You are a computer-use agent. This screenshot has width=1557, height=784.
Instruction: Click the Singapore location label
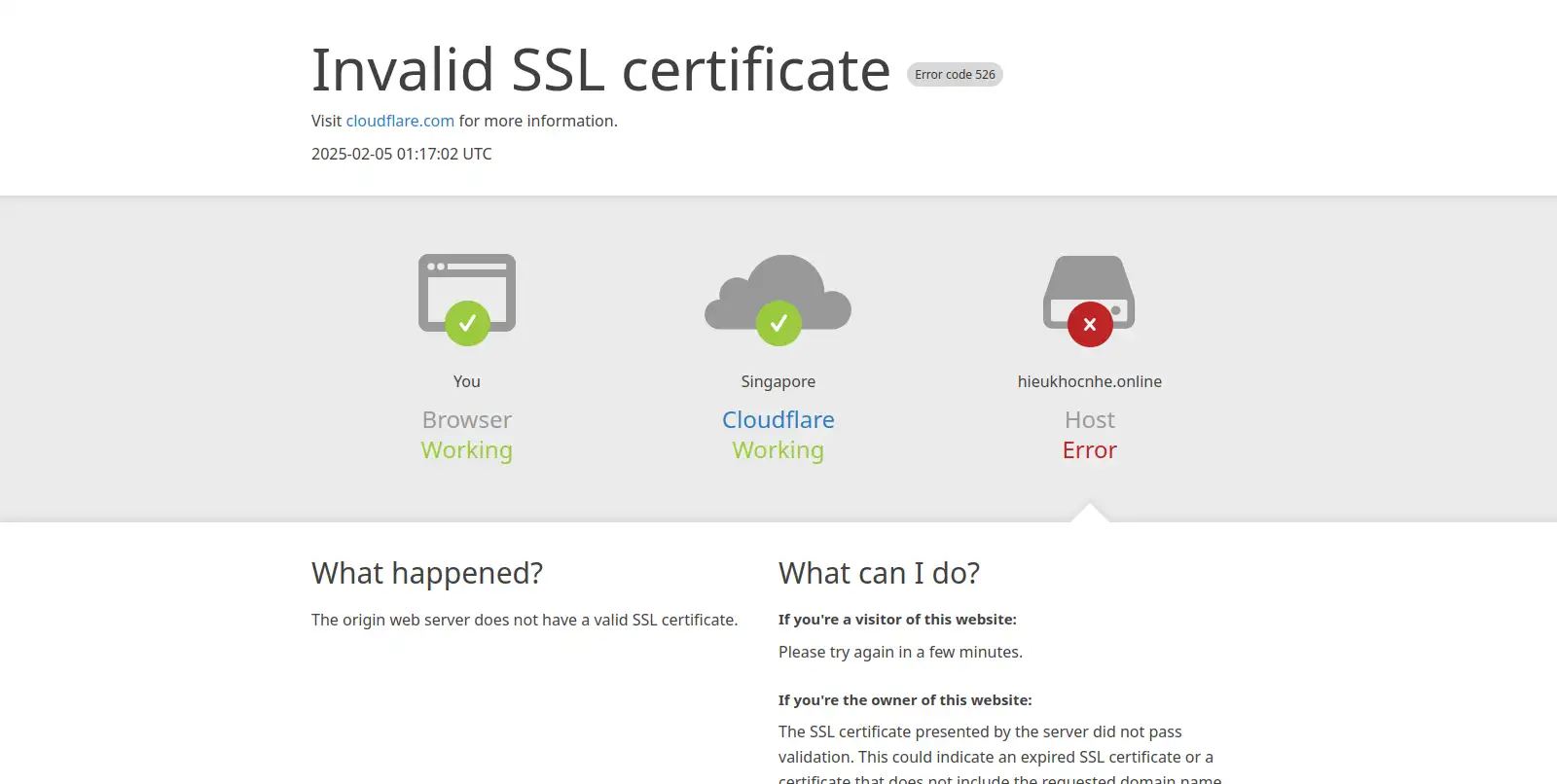coord(778,381)
